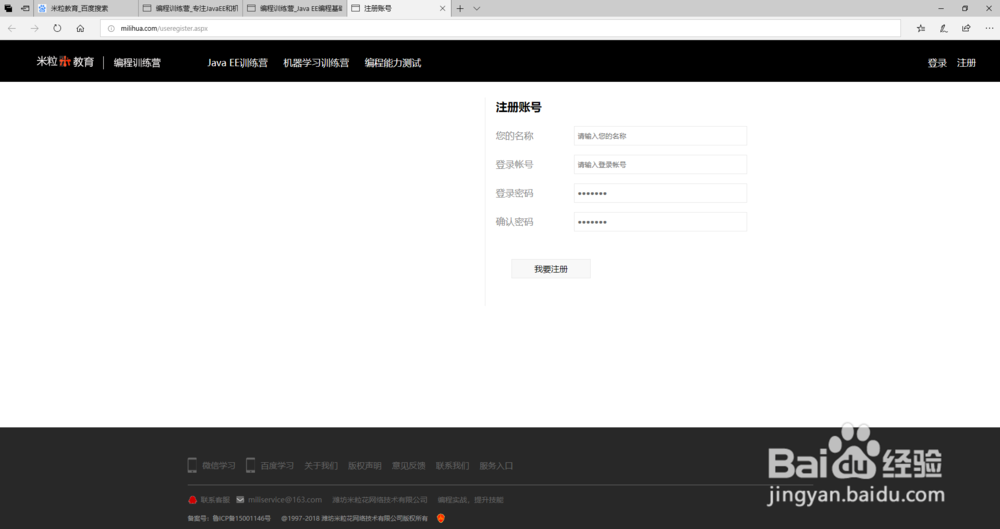The image size is (1000, 529).
Task: Open 版权声明 in the footer
Action: [x=365, y=466]
